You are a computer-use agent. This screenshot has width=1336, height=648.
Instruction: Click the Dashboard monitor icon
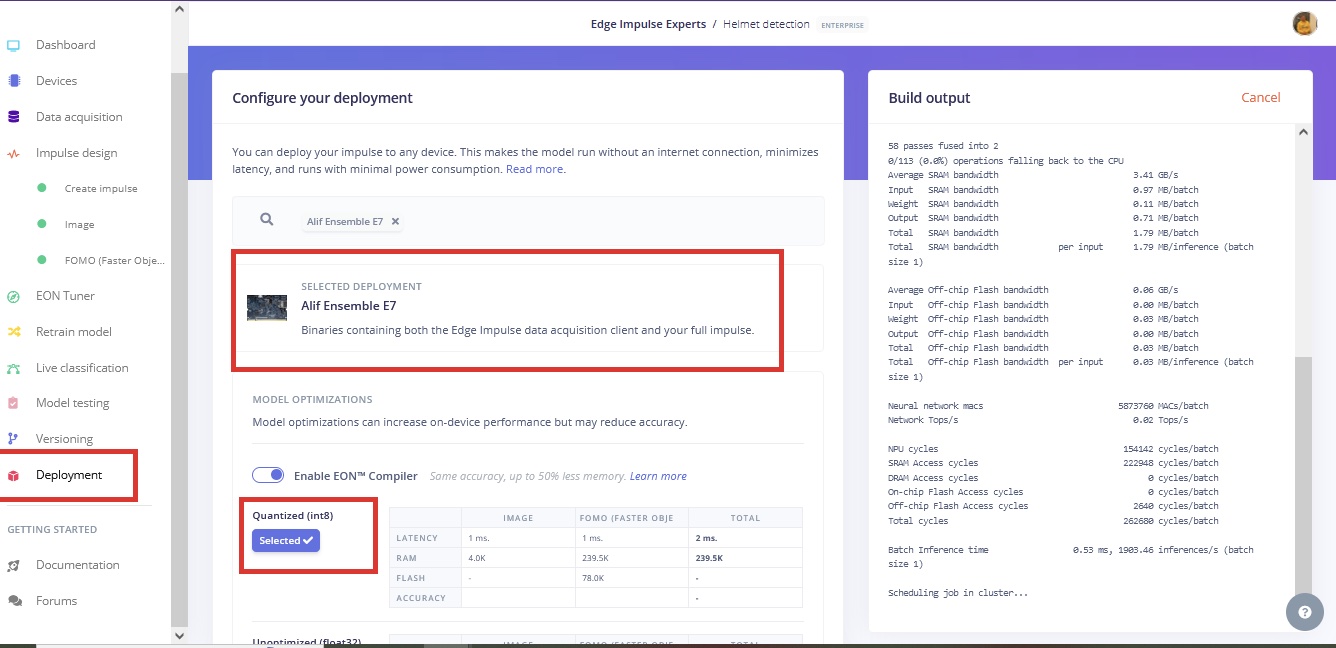click(x=13, y=45)
